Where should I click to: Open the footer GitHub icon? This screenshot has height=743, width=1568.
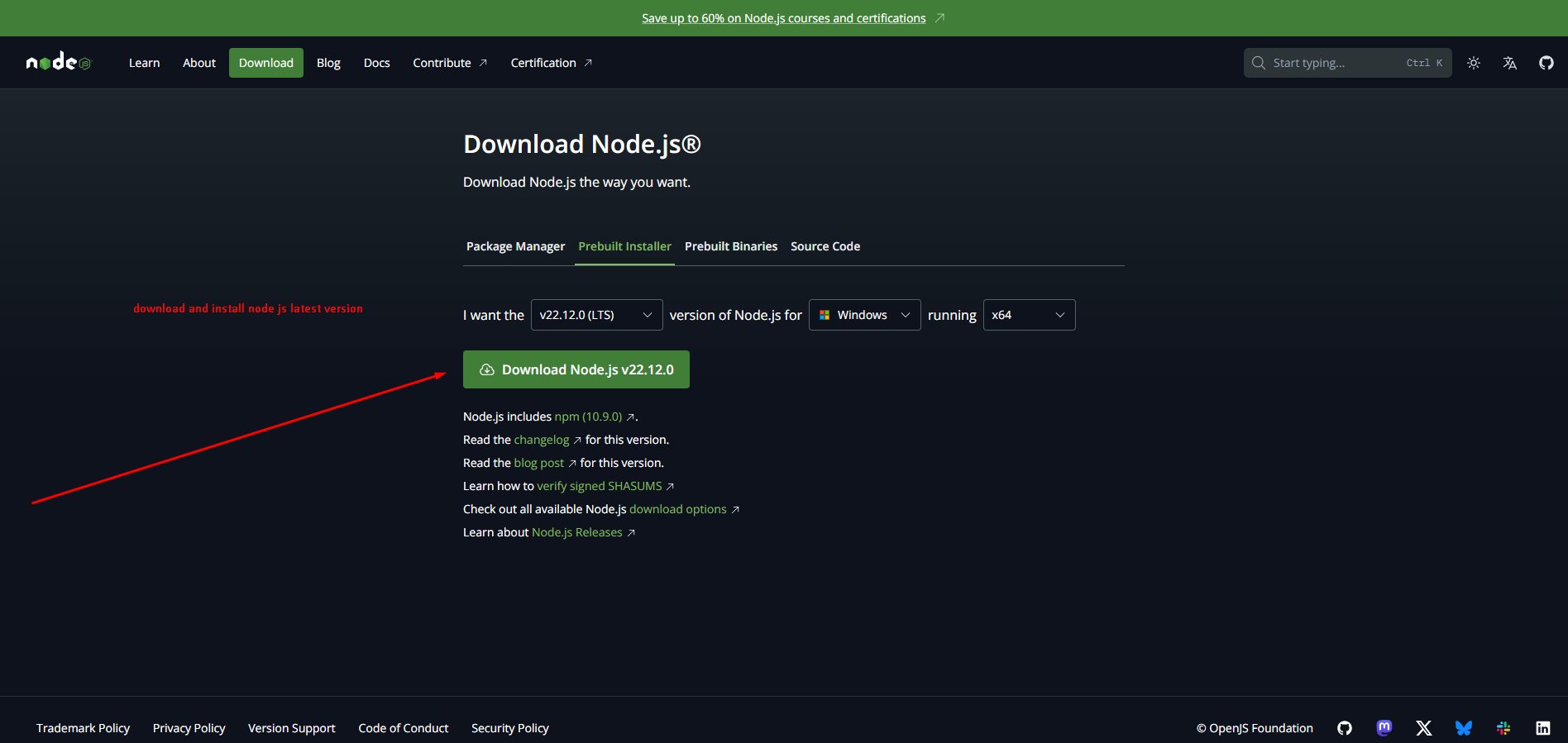(x=1345, y=728)
